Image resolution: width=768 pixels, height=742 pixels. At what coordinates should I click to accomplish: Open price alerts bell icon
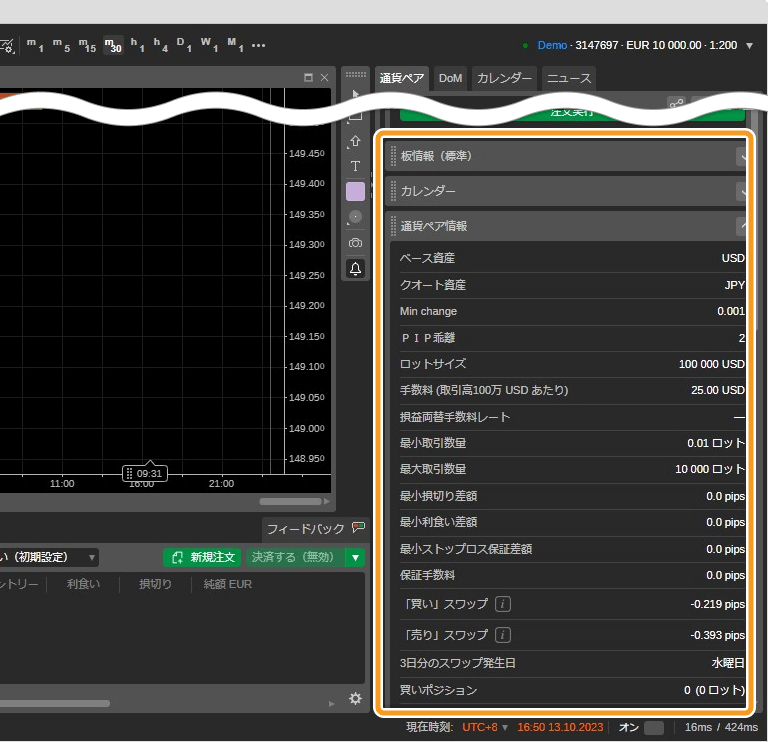(356, 268)
